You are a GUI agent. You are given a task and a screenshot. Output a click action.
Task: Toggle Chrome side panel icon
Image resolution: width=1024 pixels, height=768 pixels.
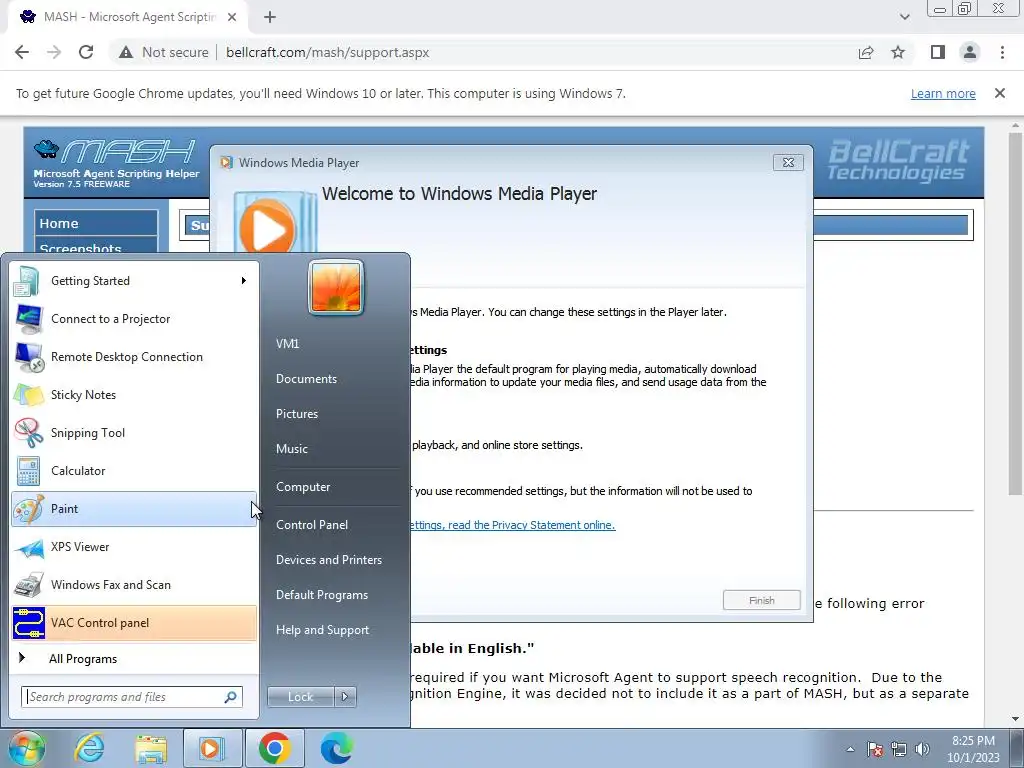coord(938,52)
